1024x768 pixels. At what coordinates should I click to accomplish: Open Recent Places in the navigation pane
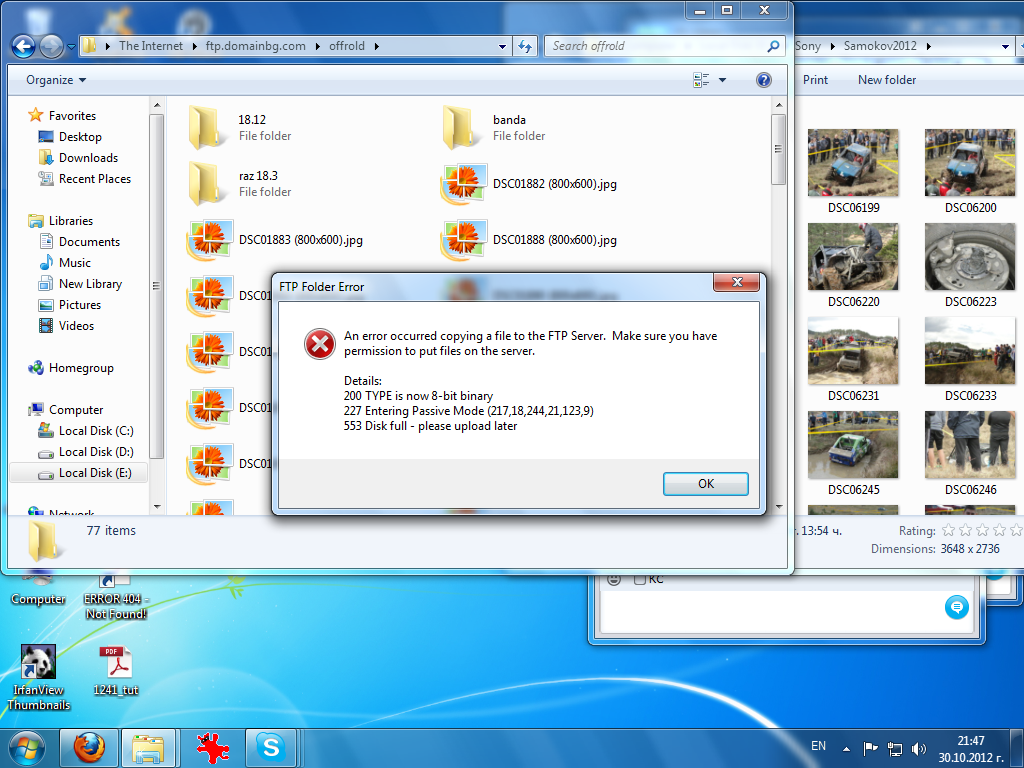point(95,178)
